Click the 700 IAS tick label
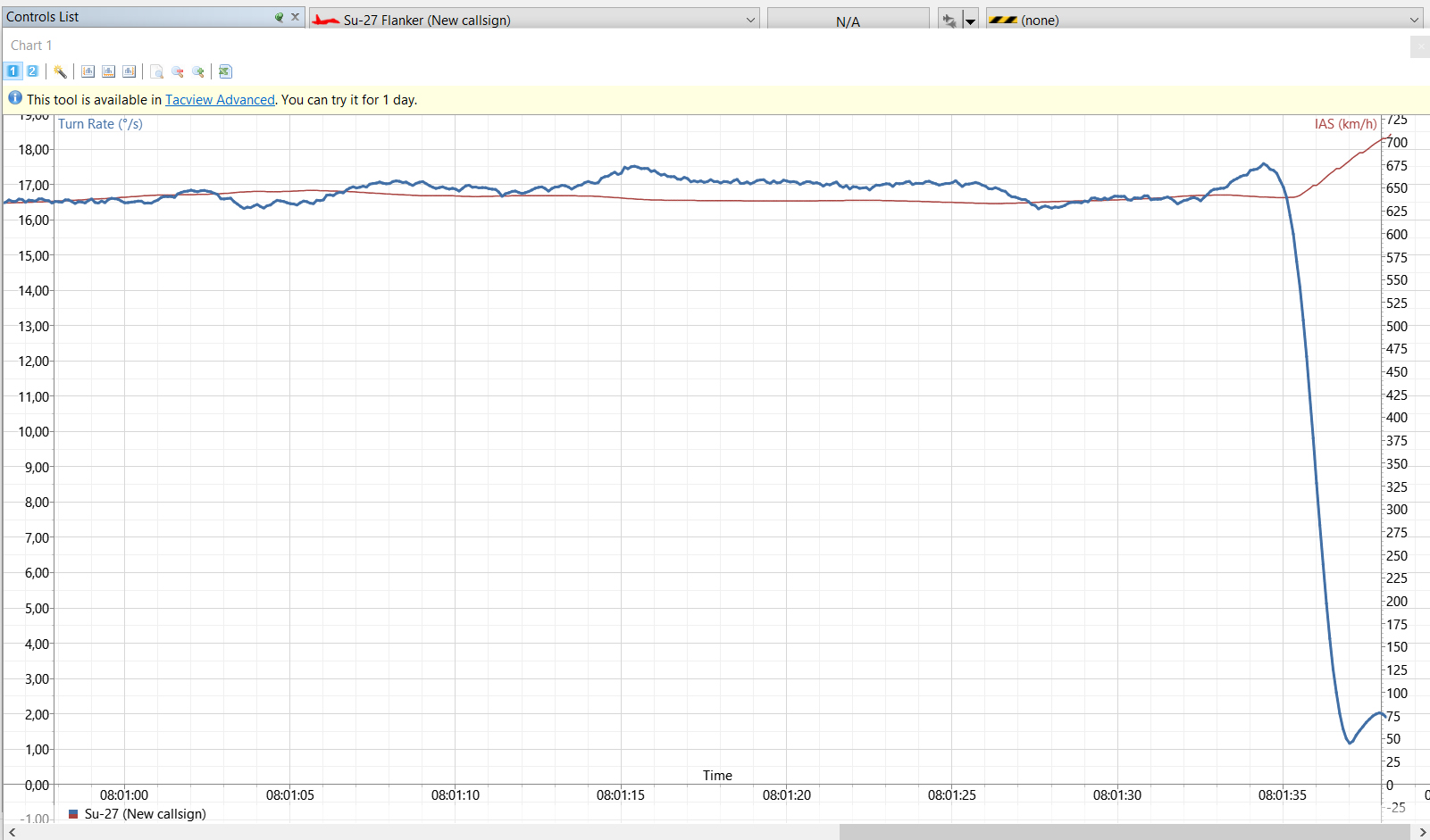 (x=1397, y=143)
